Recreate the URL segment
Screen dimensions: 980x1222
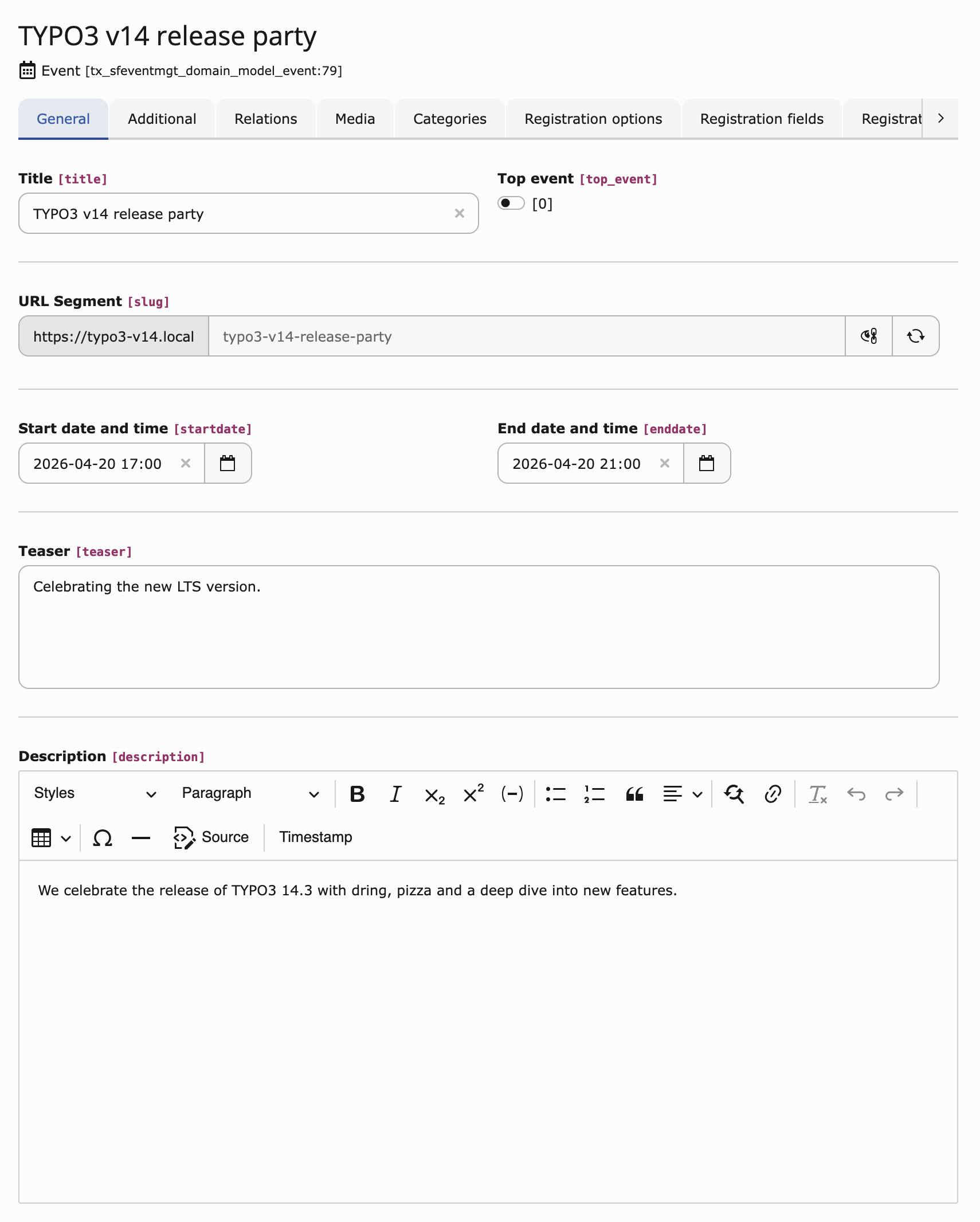click(x=916, y=336)
